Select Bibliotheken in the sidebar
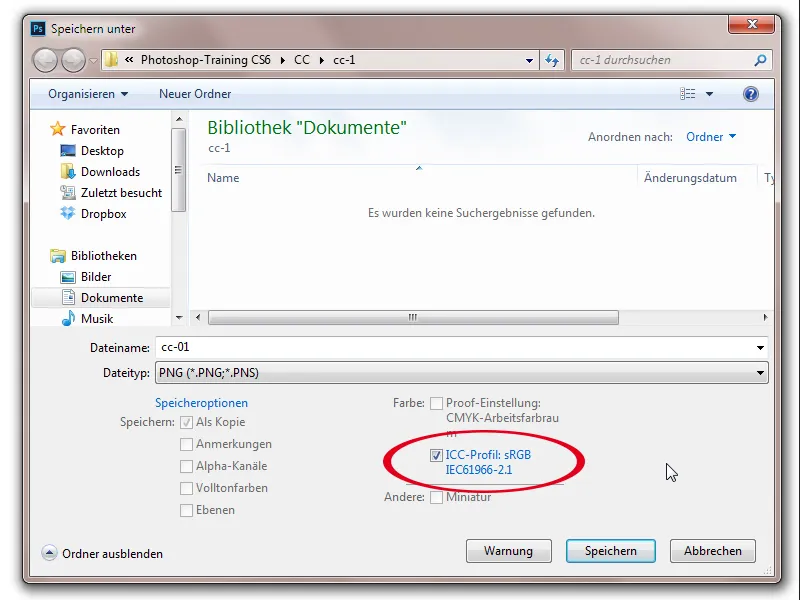Image resolution: width=800 pixels, height=600 pixels. pos(93,256)
